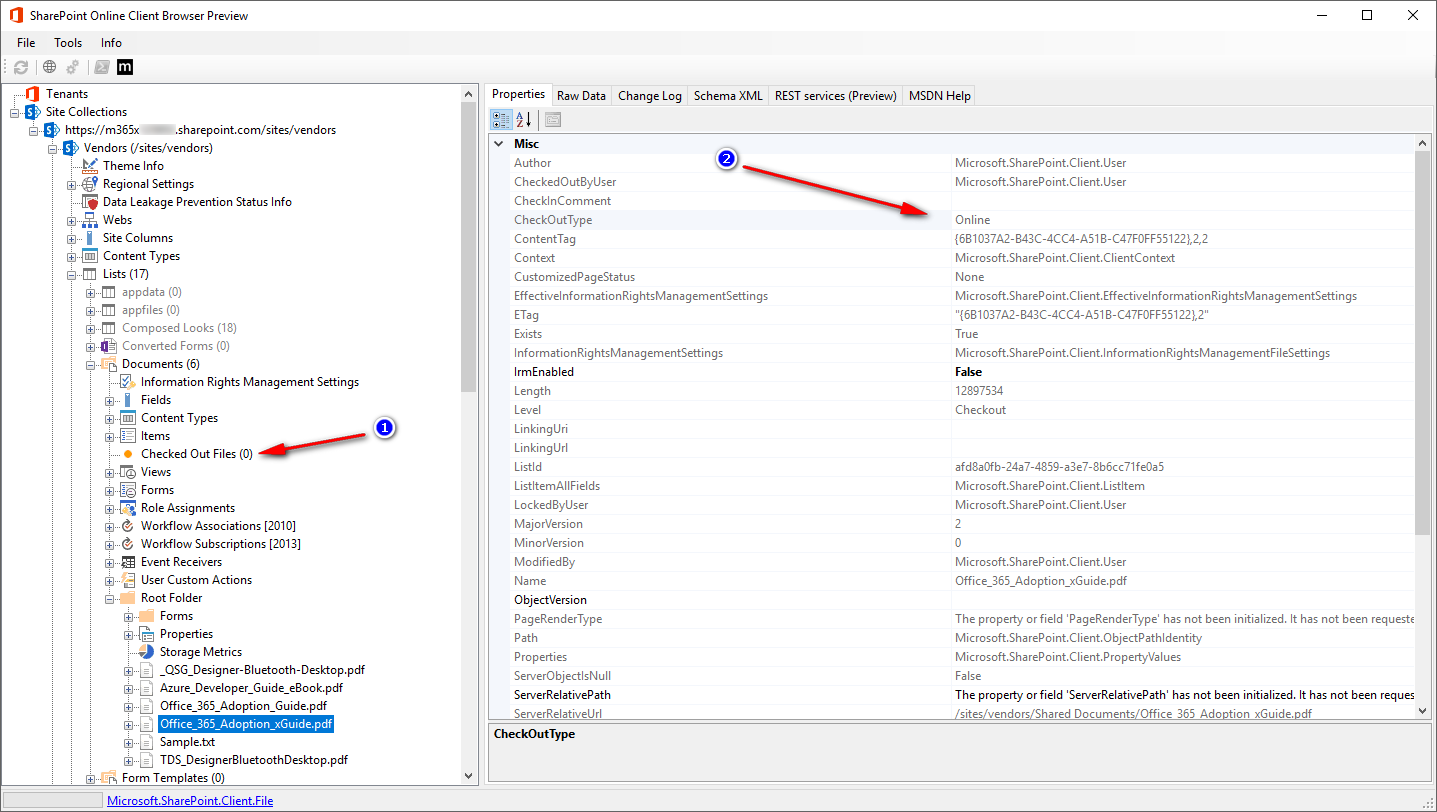The height and width of the screenshot is (812, 1437).
Task: Select the Categorized view icon in Properties toolbar
Action: [501, 120]
